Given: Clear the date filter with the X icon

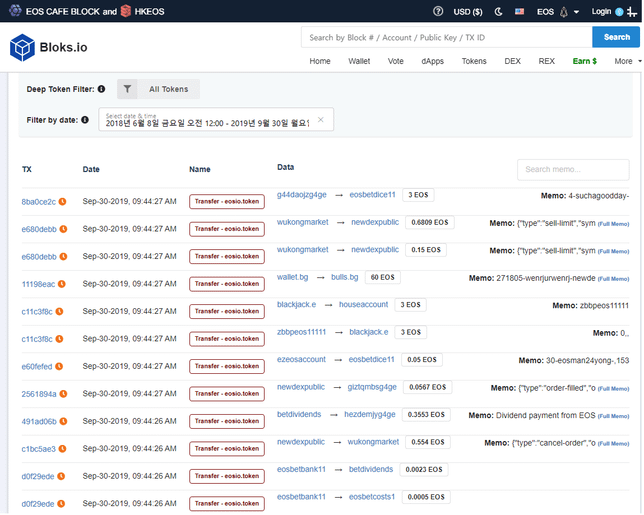Looking at the screenshot, I should click(x=320, y=119).
